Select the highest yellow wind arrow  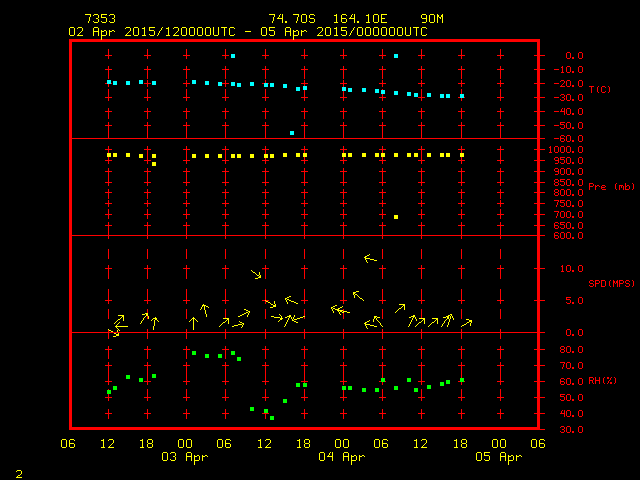point(370,259)
